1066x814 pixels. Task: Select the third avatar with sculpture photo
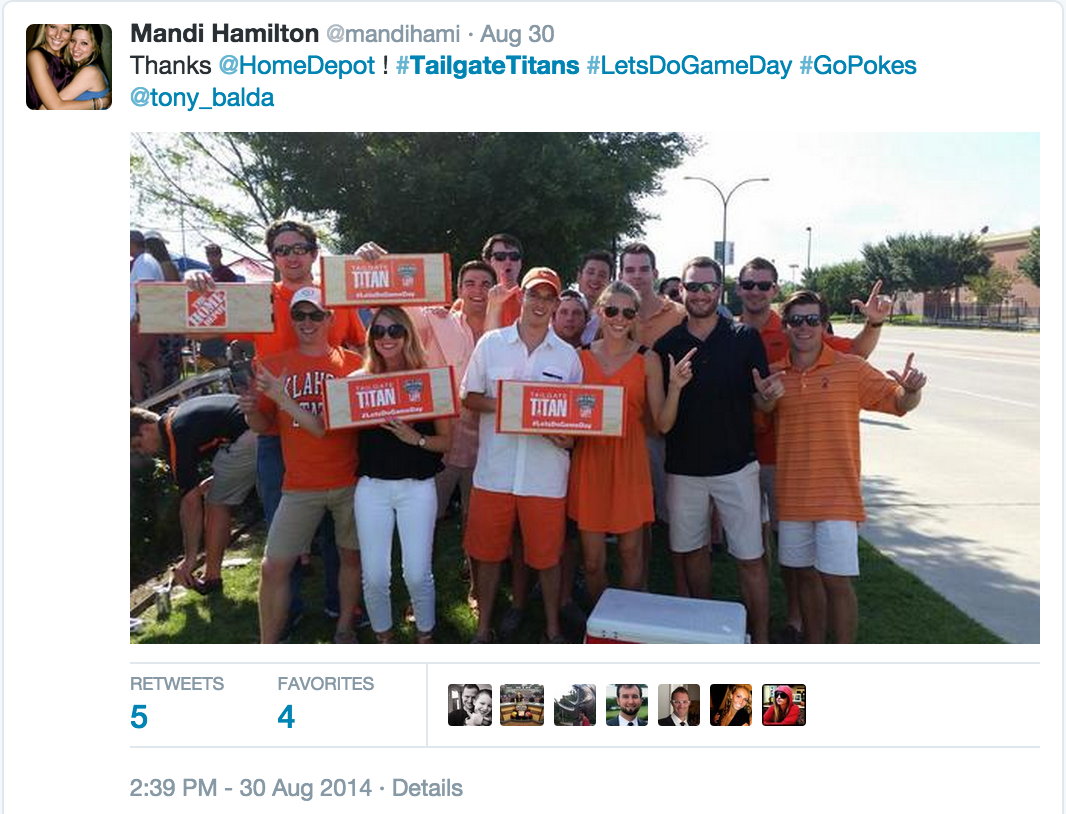pyautogui.click(x=574, y=705)
